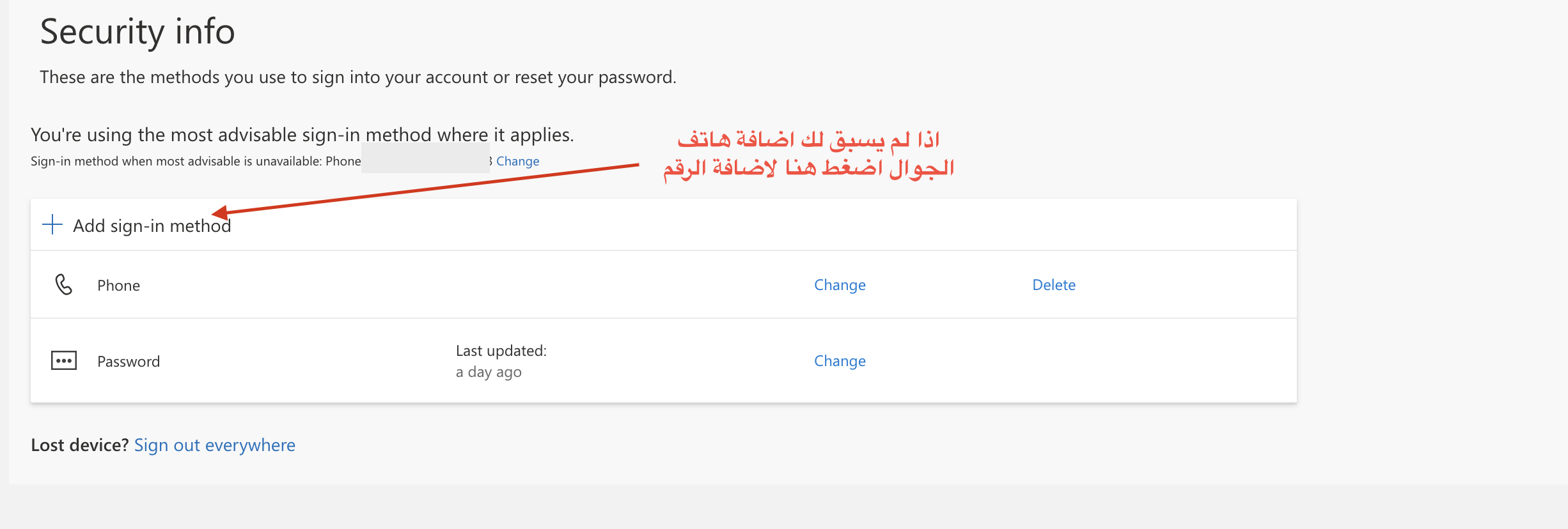Screen dimensions: 1568x529
Task: Click the red Arabic annotation text
Action: point(808,154)
